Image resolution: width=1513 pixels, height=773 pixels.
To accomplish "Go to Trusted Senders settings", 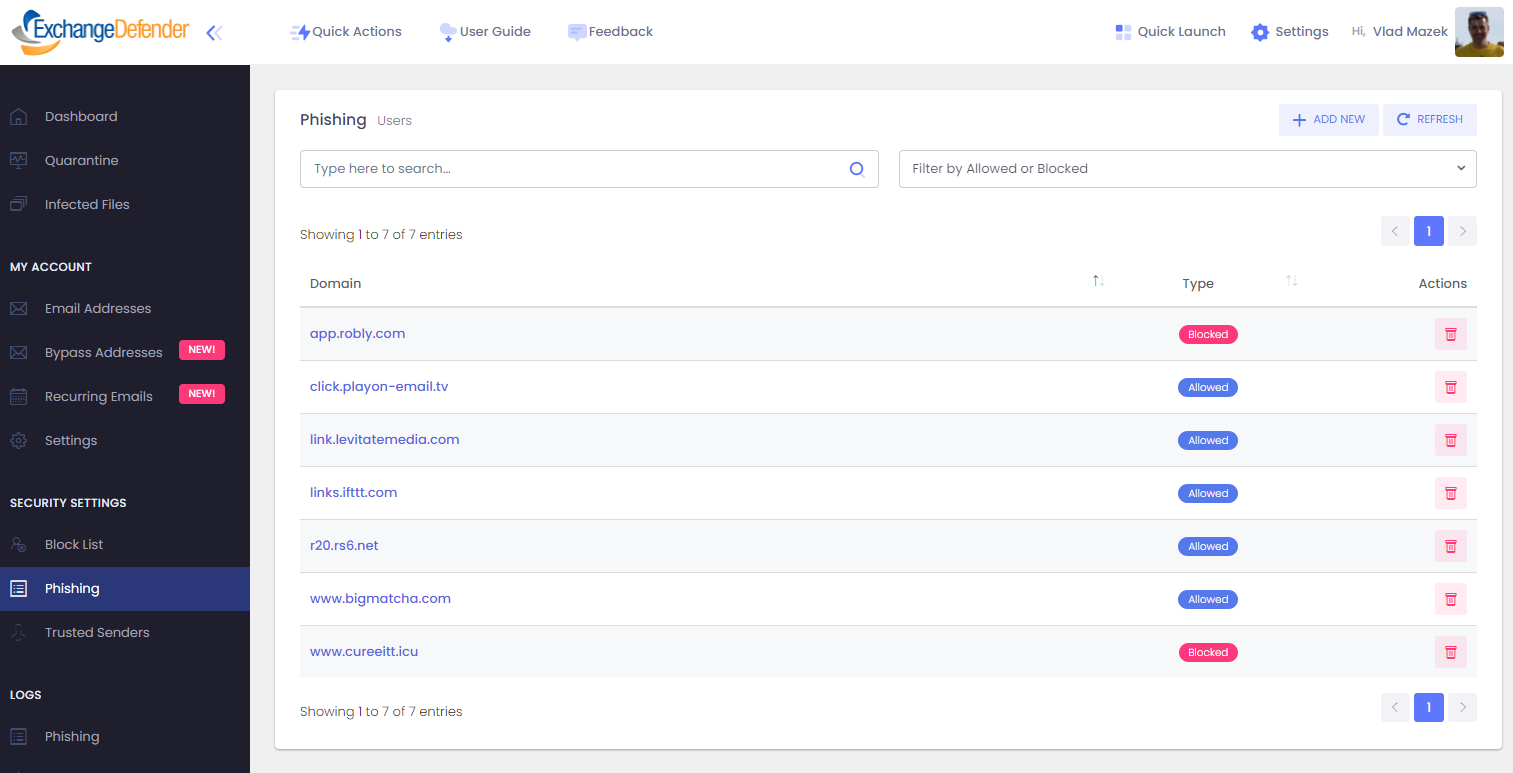I will (x=97, y=632).
